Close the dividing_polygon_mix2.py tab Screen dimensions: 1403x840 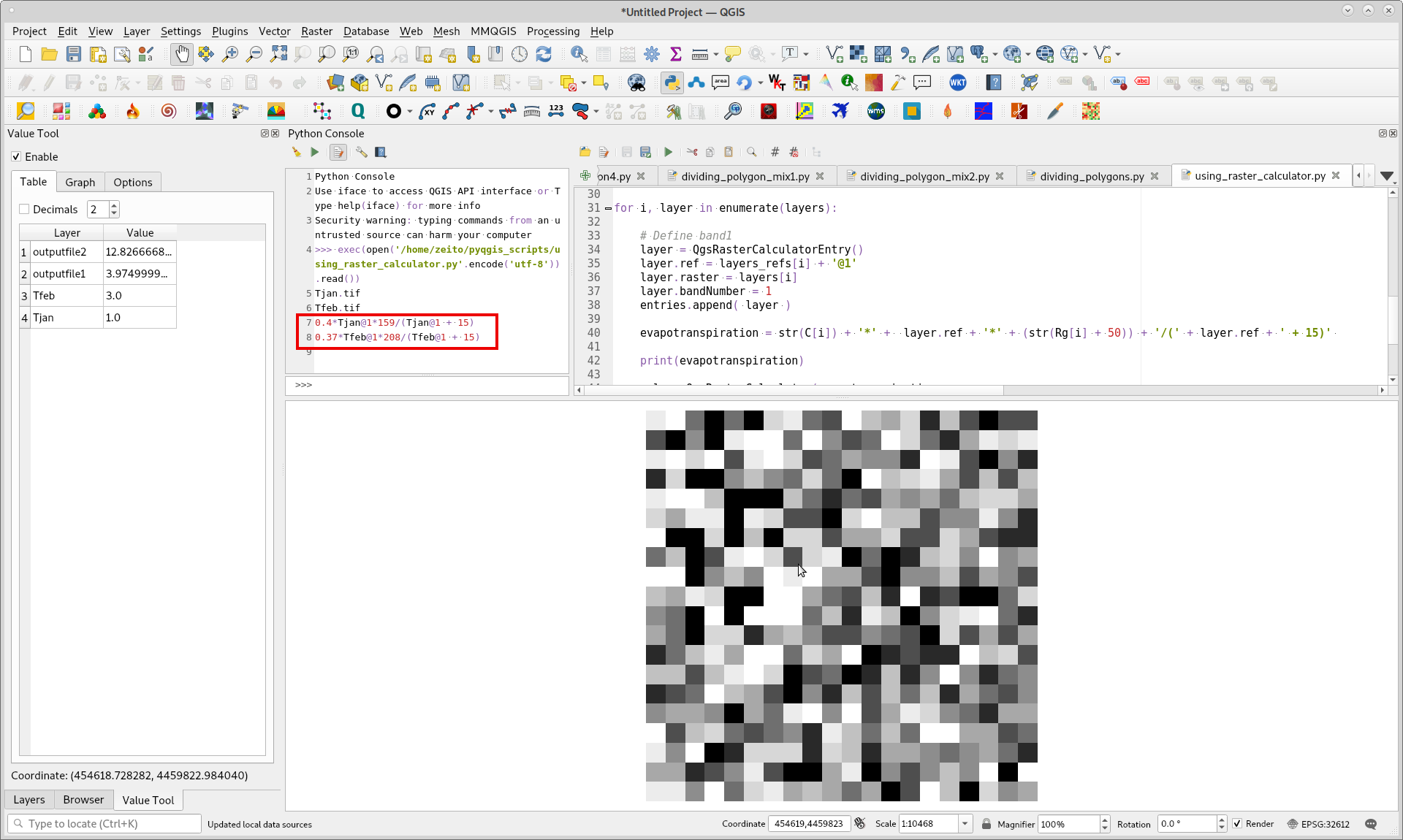(x=1000, y=176)
